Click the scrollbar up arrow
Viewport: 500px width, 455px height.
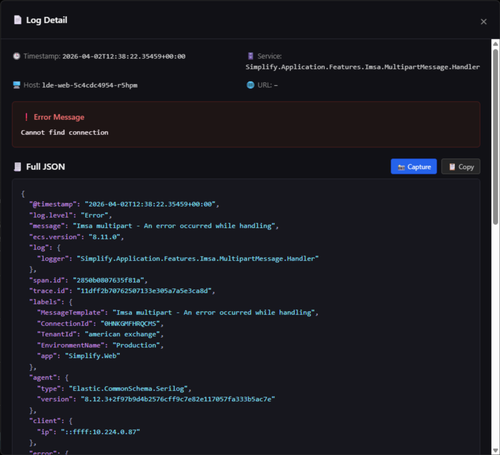click(495, 44)
